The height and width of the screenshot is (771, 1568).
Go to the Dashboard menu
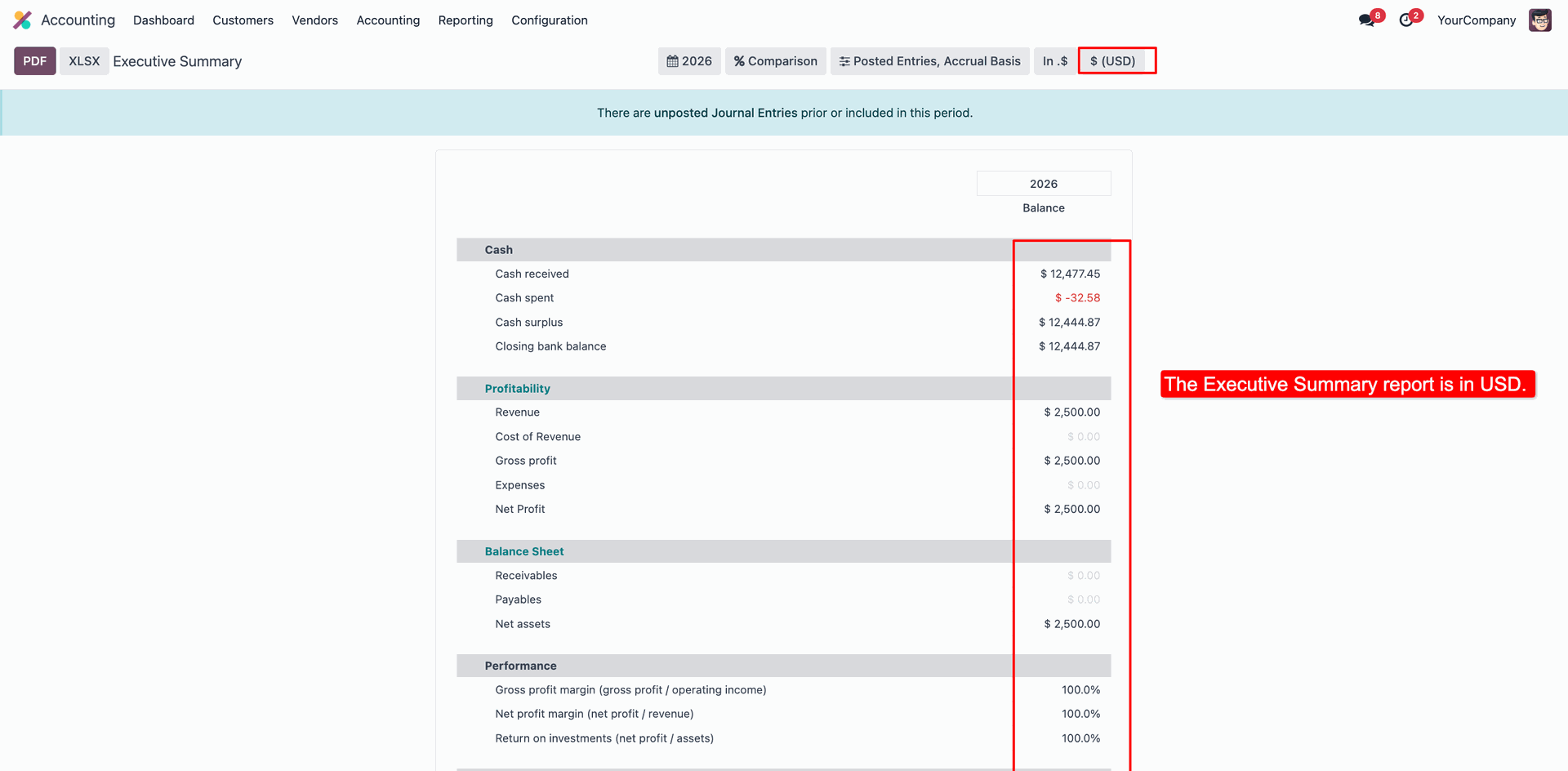tap(163, 20)
